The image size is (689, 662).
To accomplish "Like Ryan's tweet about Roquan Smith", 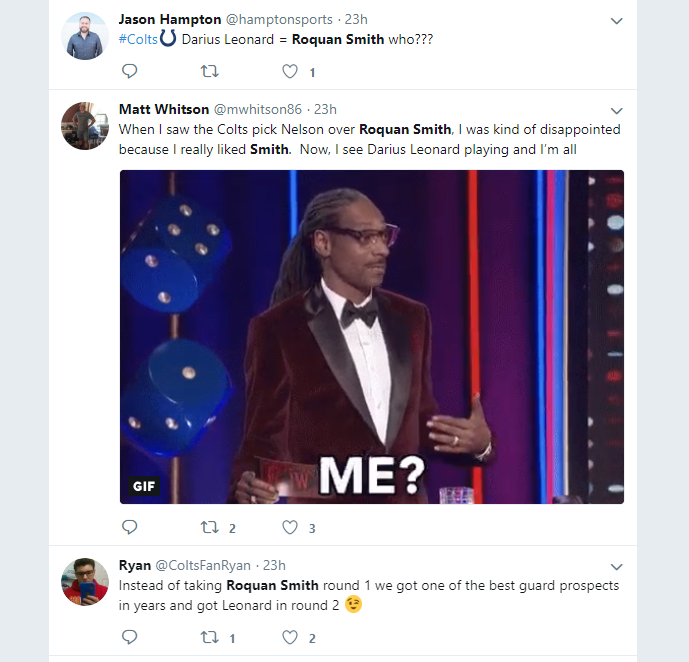I will [290, 637].
